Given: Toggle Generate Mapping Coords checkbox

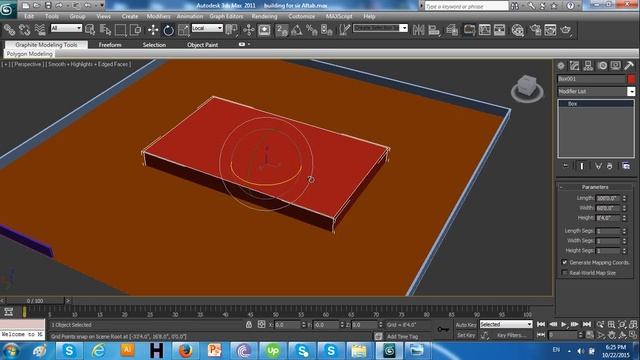Looking at the screenshot, I should [x=564, y=262].
